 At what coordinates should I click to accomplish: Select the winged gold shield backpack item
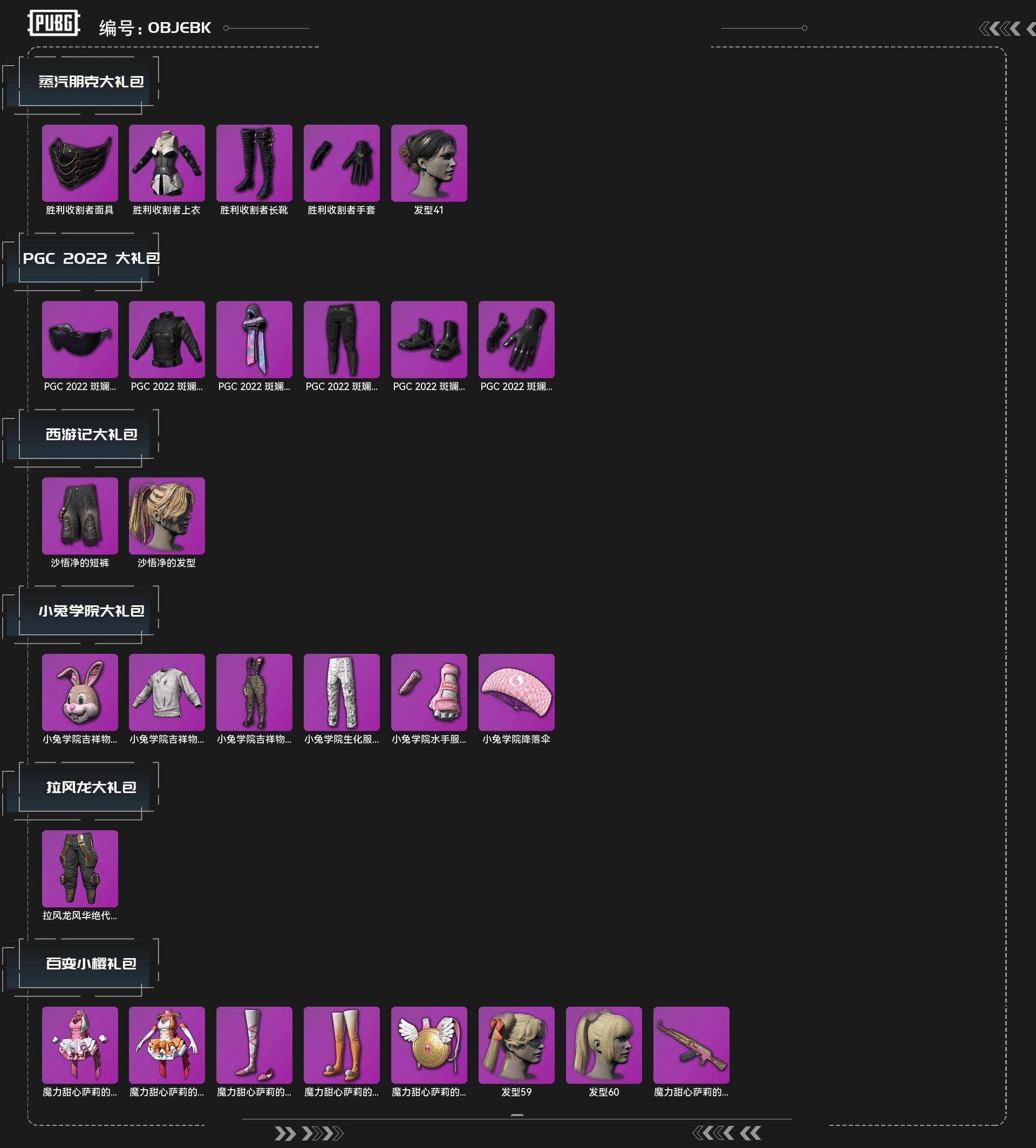click(x=428, y=1045)
